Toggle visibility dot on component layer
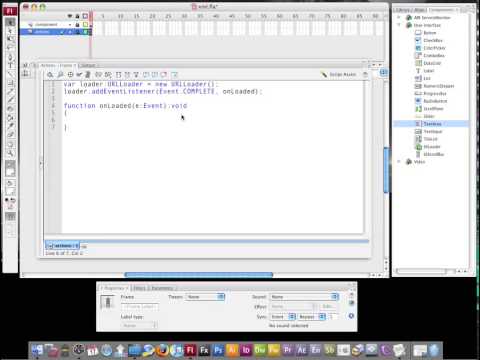Image resolution: width=480 pixels, height=360 pixels. point(70,25)
